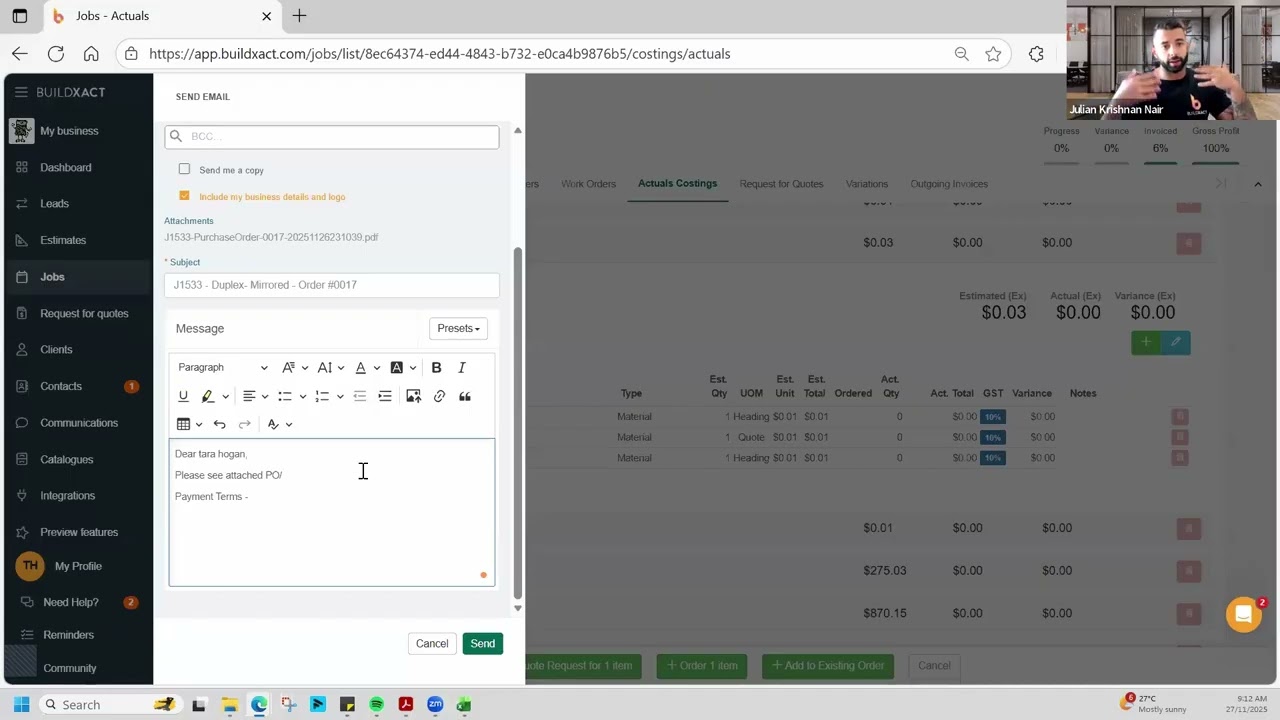
Task: Open the Spotify taskbar icon
Action: (x=376, y=705)
